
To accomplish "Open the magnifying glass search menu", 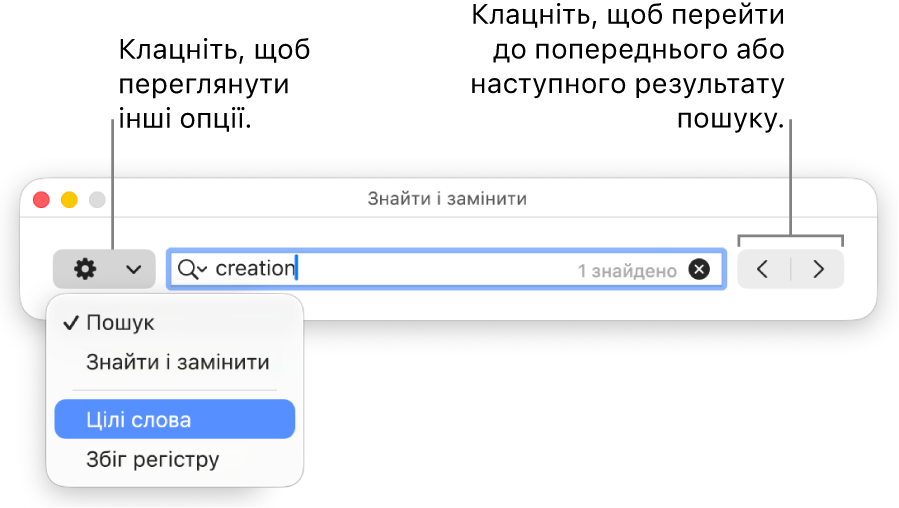I will coord(187,268).
